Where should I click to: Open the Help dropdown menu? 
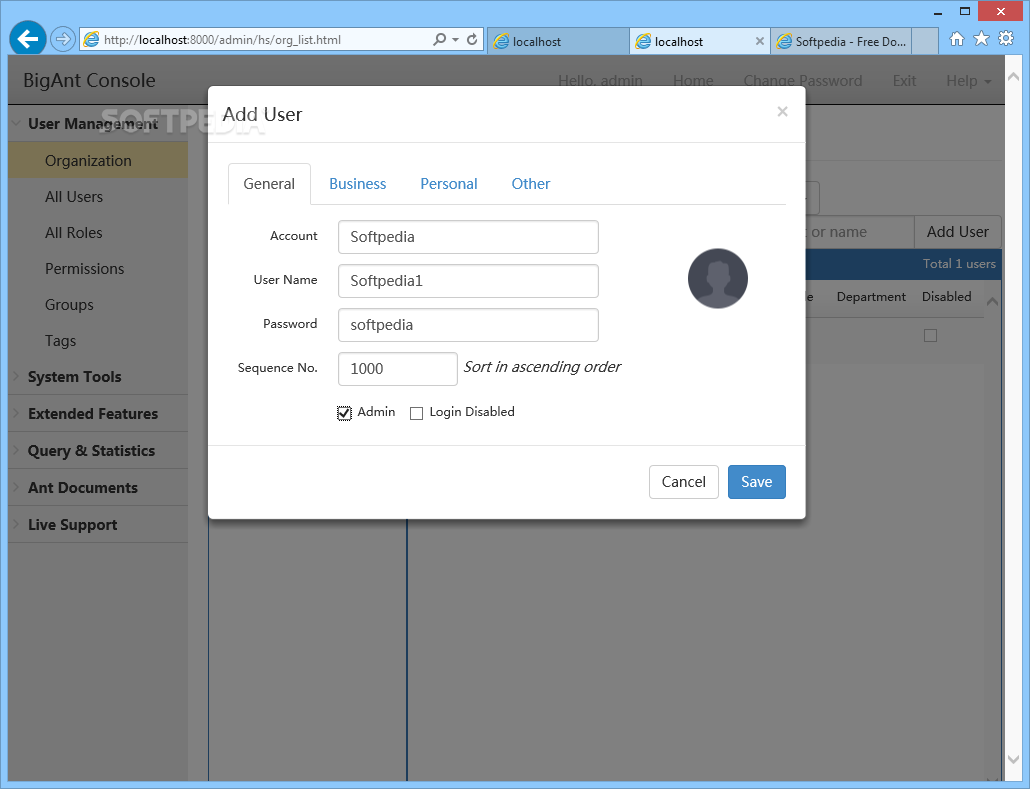(968, 81)
